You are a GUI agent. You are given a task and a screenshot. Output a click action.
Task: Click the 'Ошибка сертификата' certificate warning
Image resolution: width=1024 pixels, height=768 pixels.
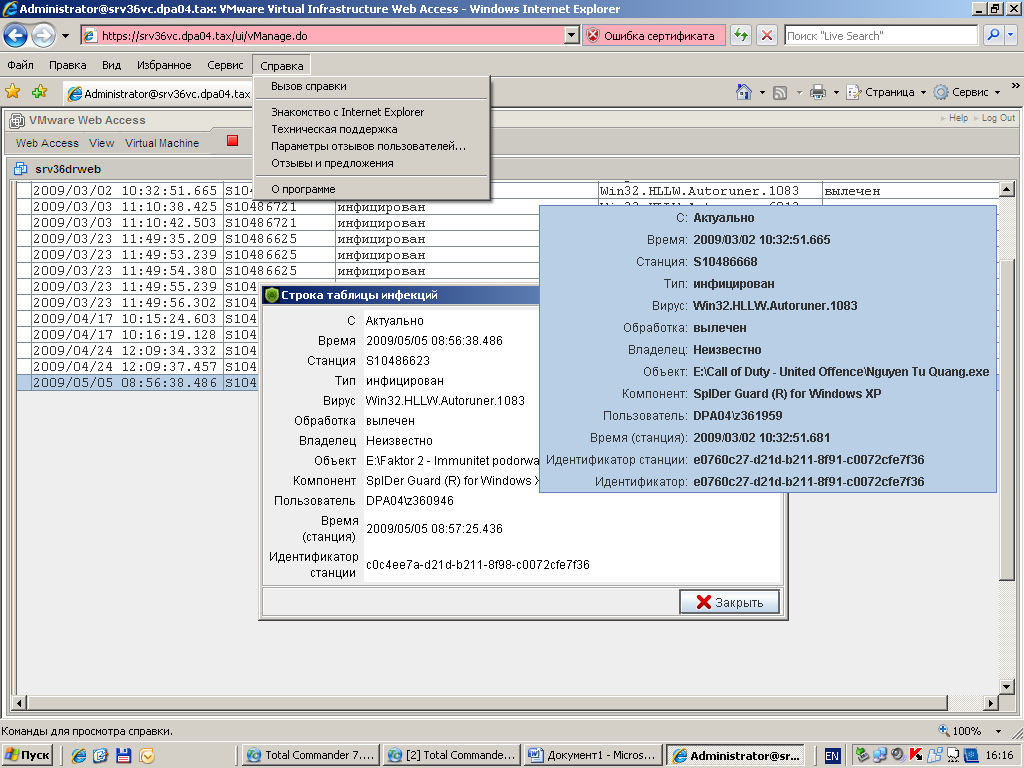[653, 36]
